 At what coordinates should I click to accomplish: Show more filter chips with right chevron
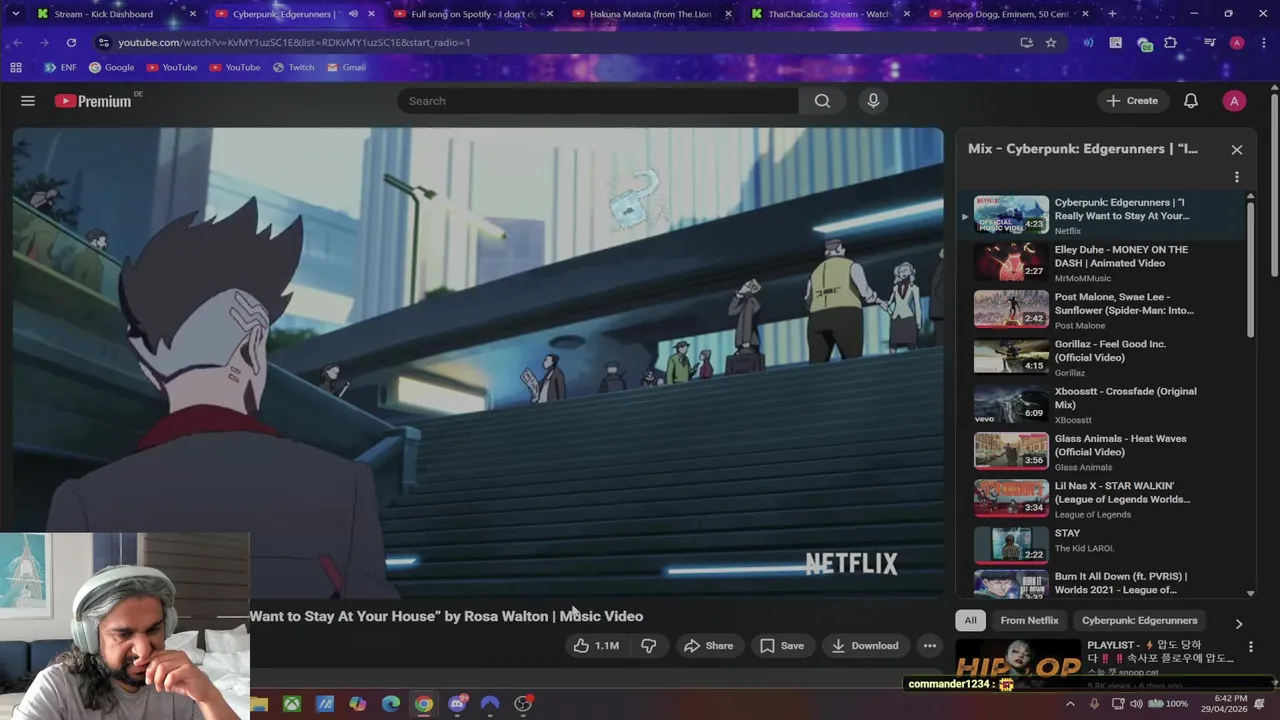(x=1238, y=624)
